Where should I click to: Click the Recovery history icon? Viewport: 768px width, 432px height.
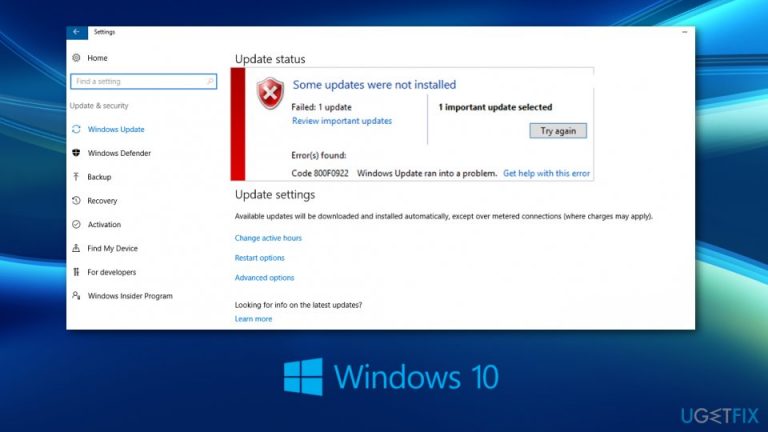[76, 200]
